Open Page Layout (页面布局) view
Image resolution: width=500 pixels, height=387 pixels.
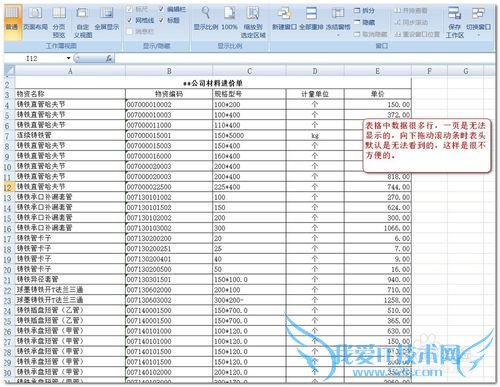(35, 18)
